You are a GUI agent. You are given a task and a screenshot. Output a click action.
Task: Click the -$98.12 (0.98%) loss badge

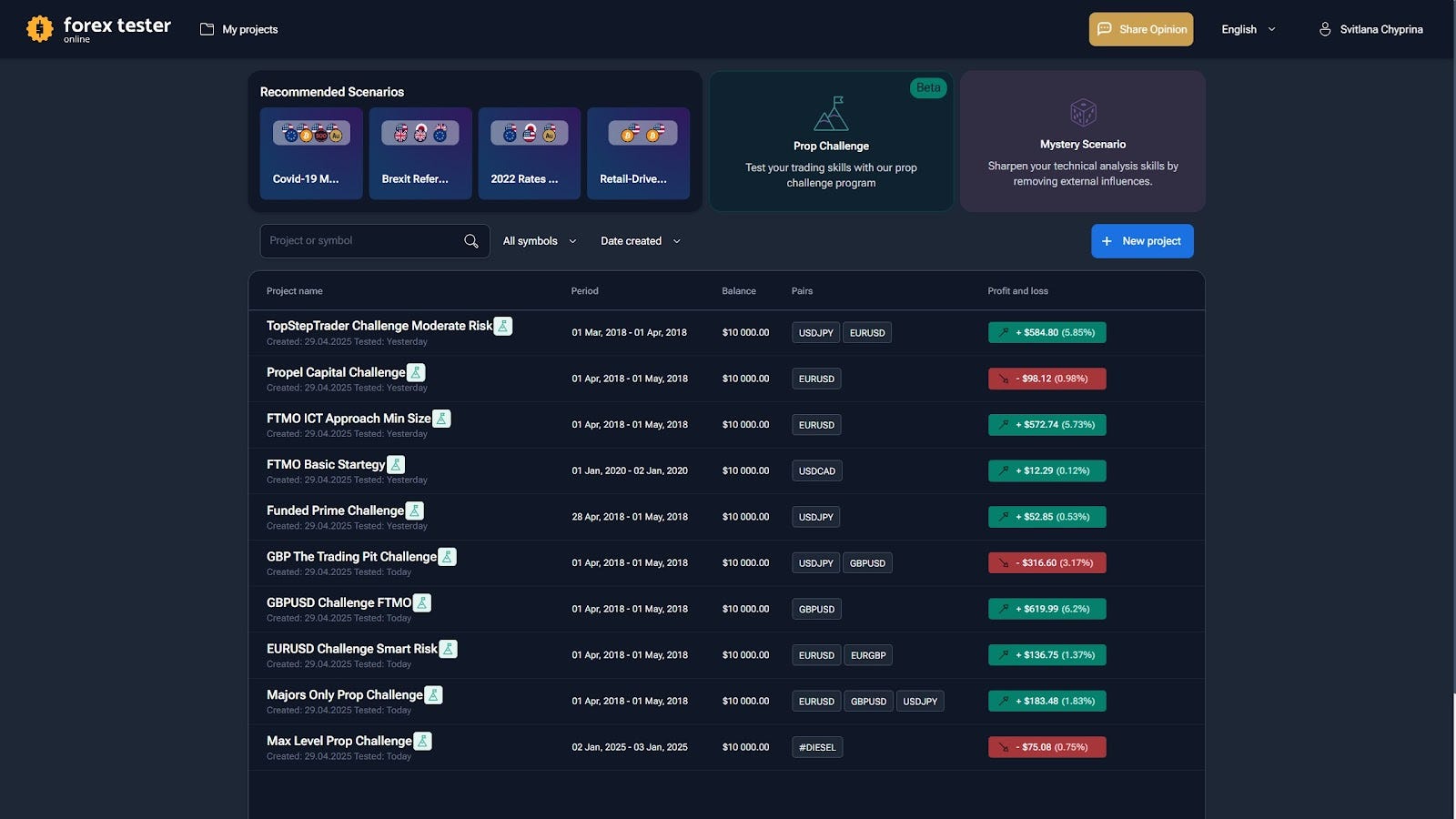(x=1046, y=379)
